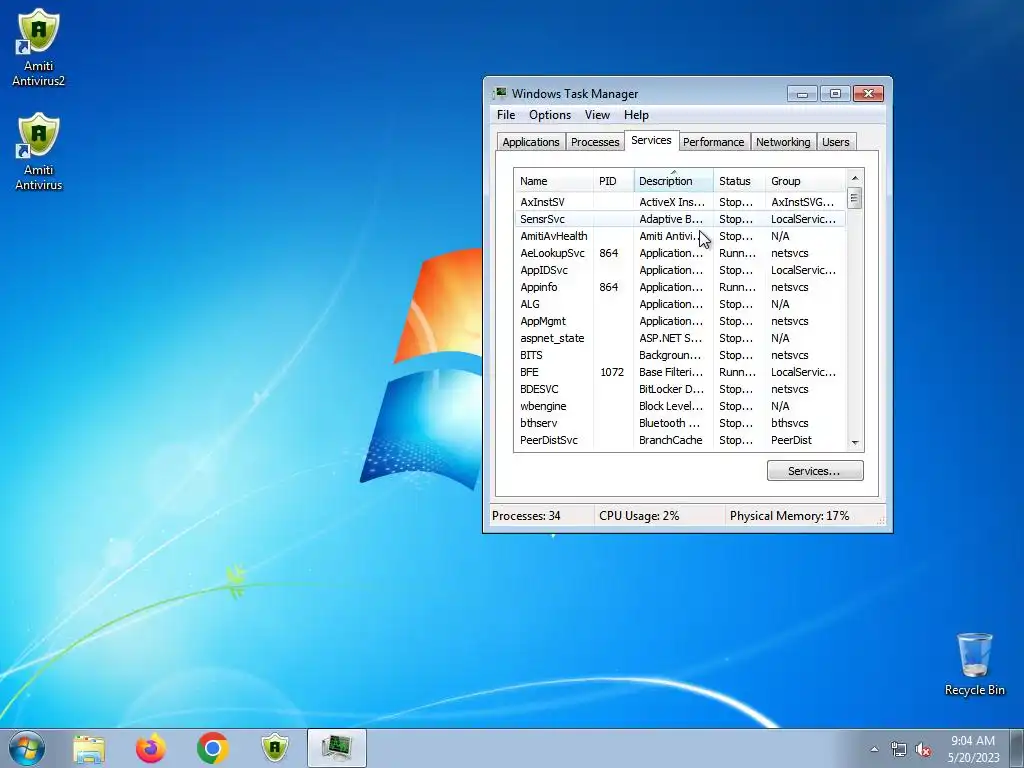Select the SensrSvc service row
The height and width of the screenshot is (768, 1024).
680,219
